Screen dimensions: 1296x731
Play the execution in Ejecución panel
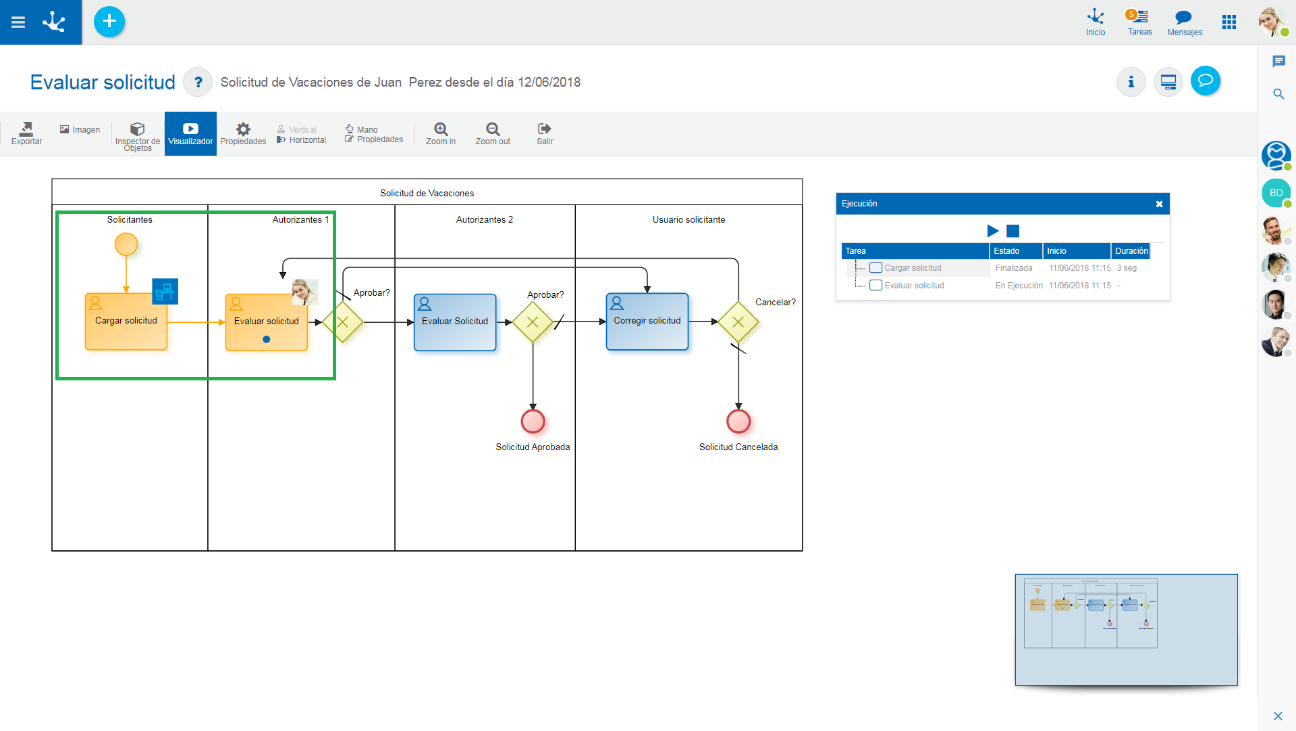993,231
